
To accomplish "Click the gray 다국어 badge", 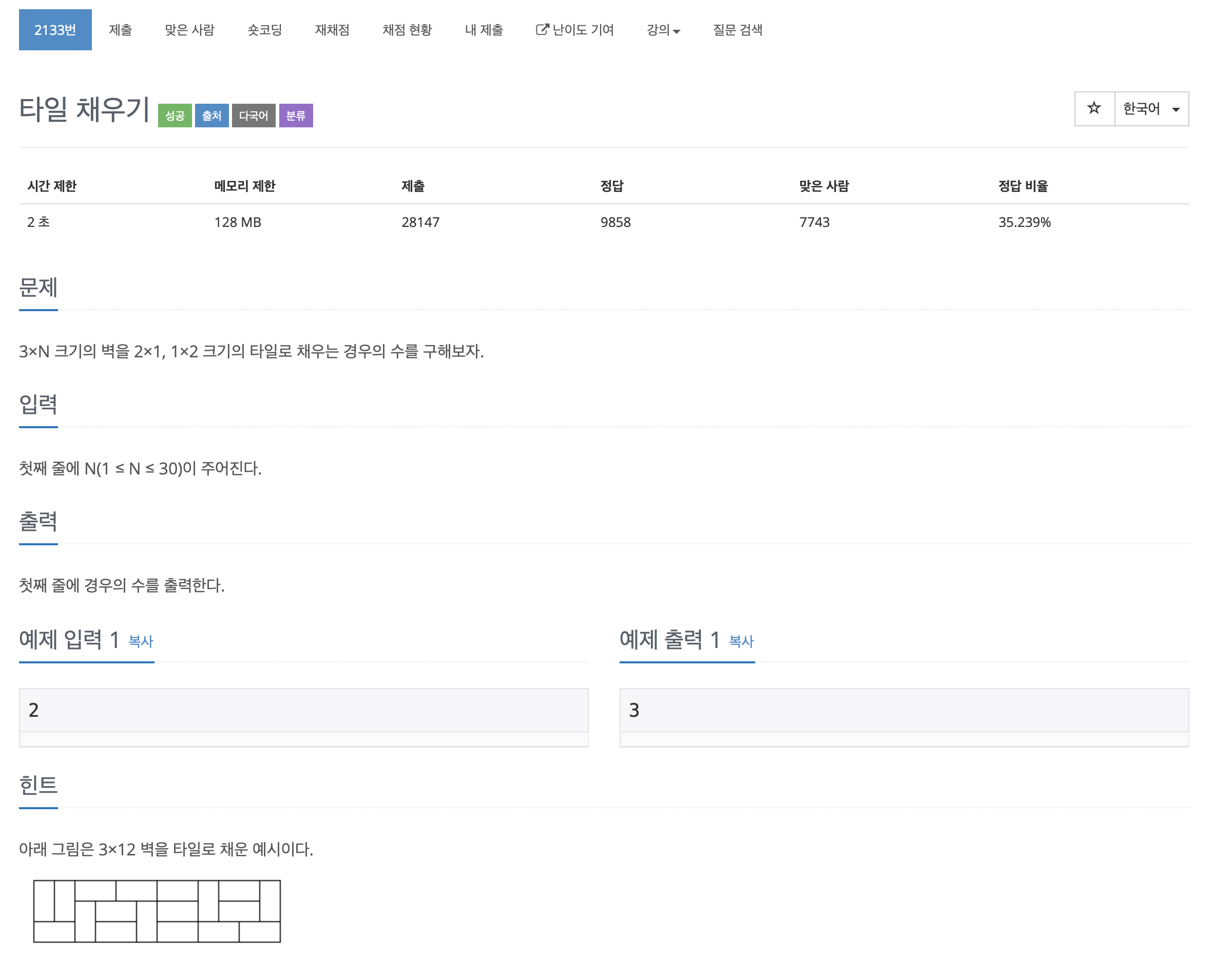I will [x=253, y=116].
